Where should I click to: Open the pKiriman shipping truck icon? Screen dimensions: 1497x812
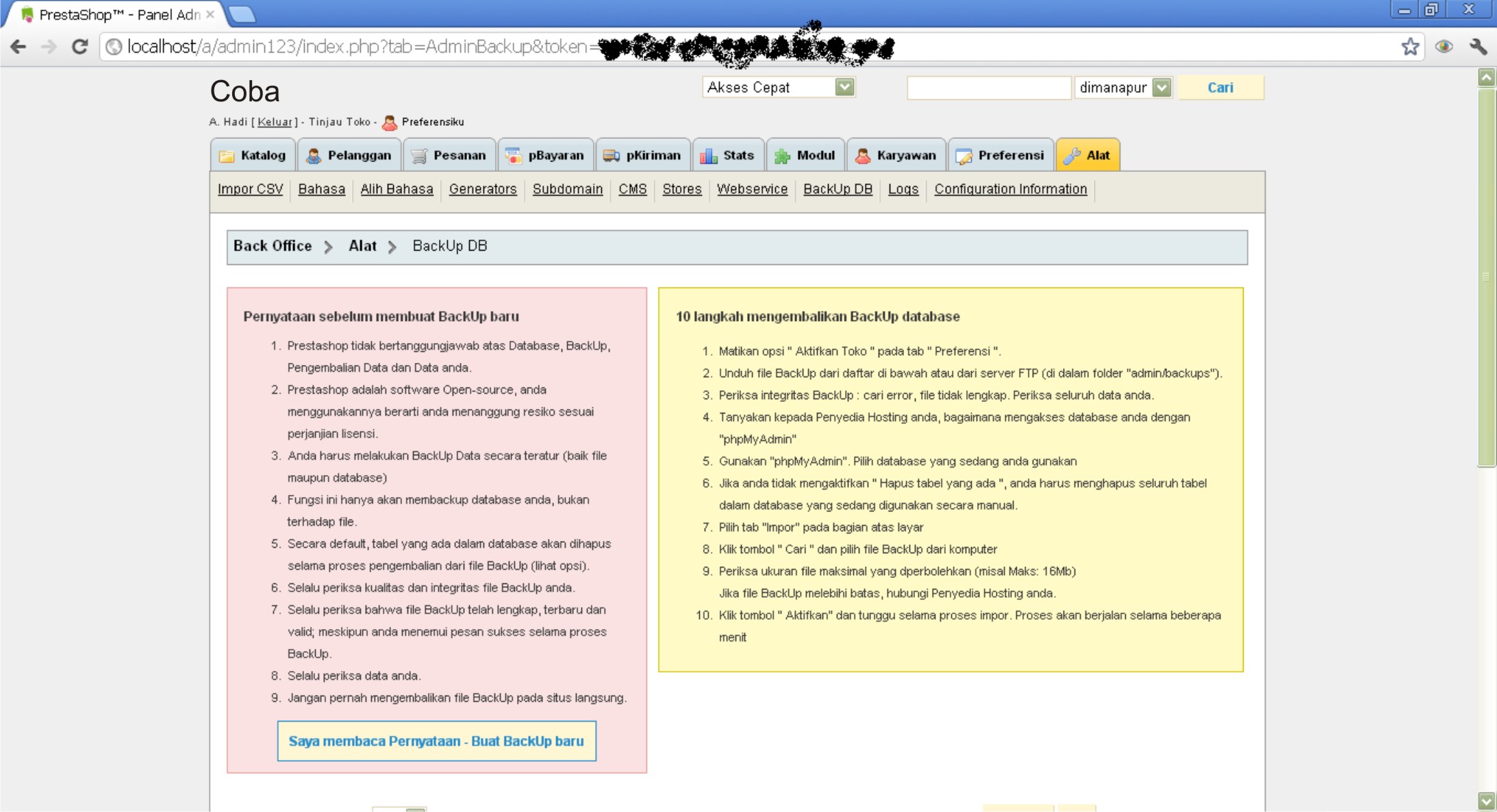[611, 156]
